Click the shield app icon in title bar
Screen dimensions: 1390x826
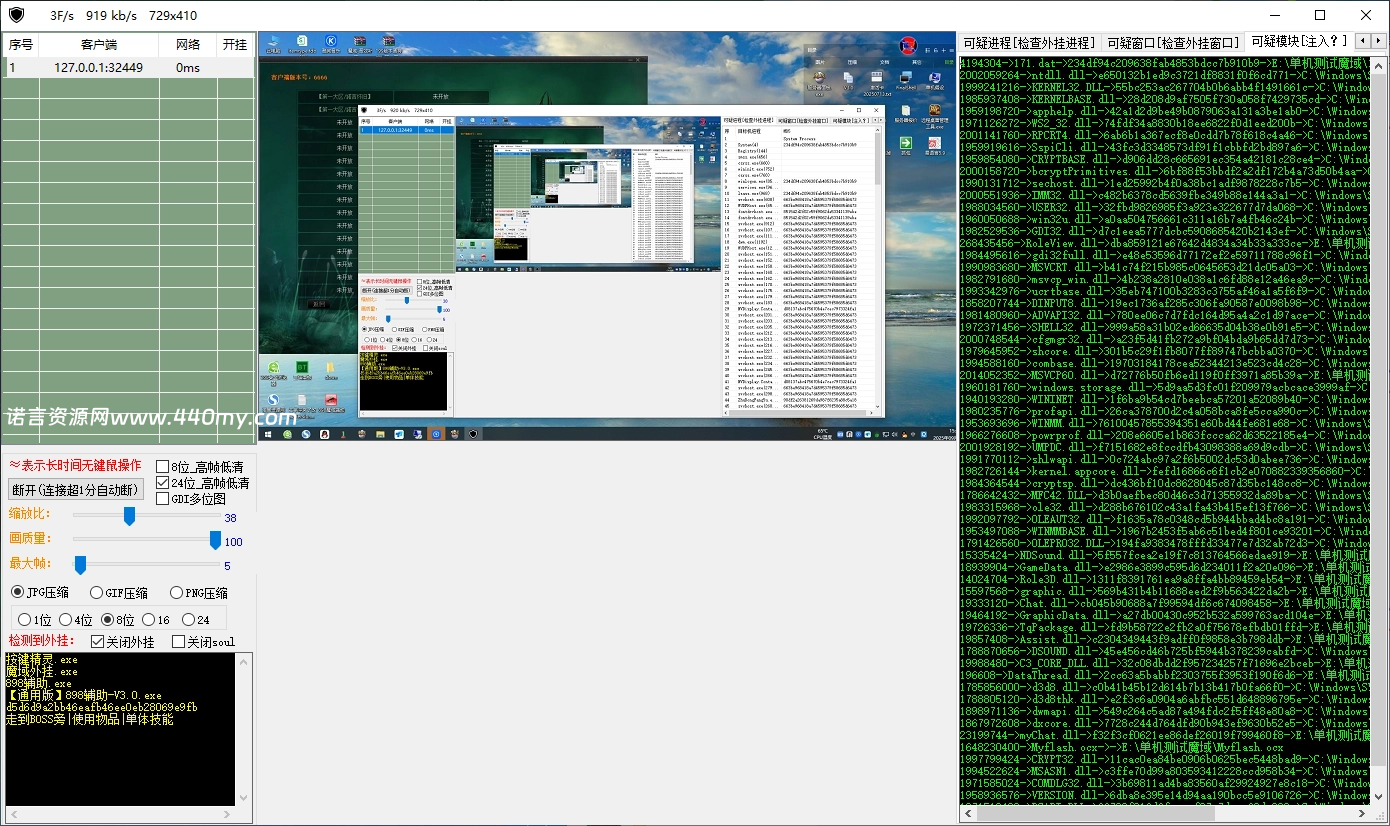coord(17,15)
